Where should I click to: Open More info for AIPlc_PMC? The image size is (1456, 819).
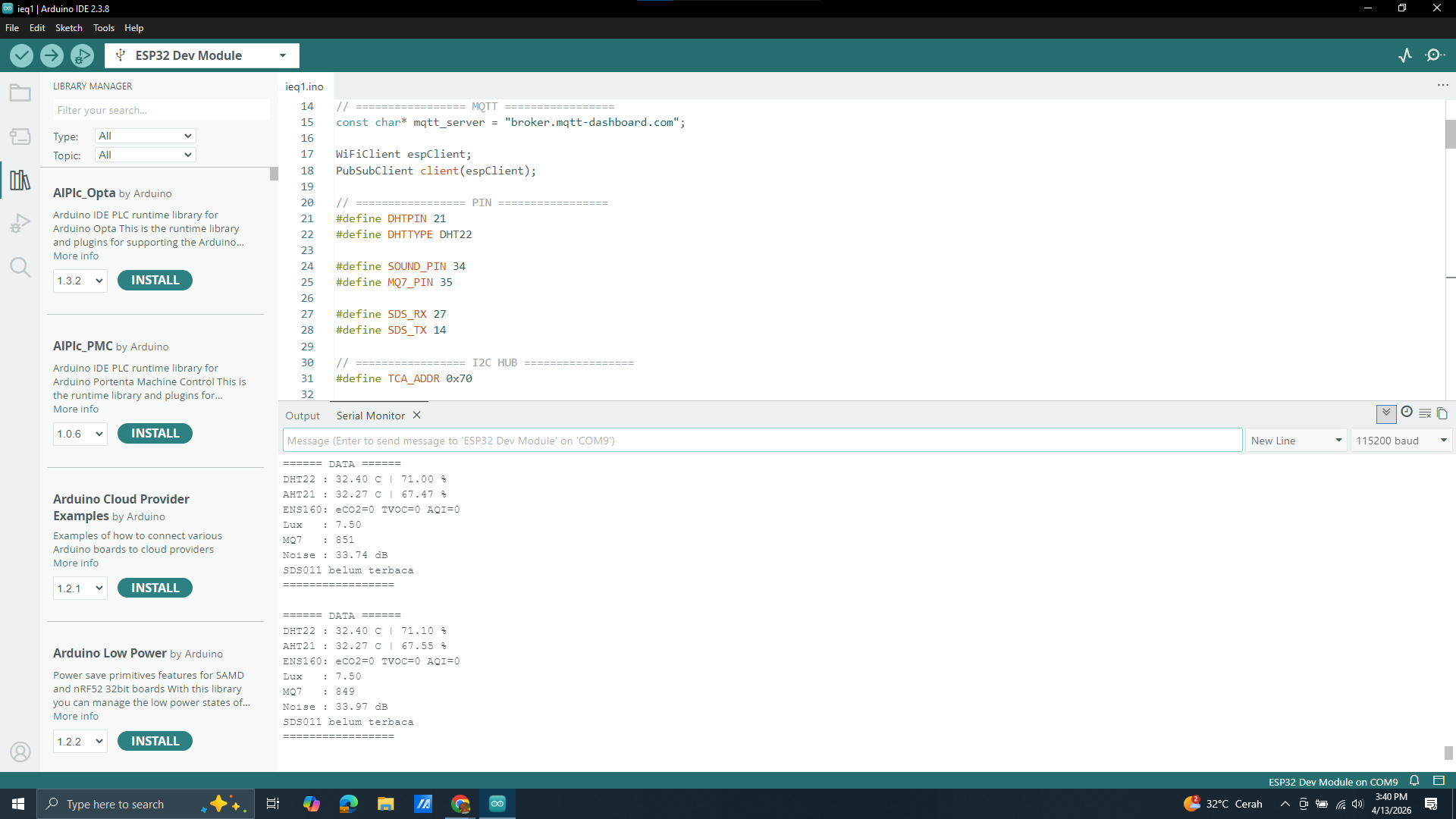pyautogui.click(x=76, y=409)
